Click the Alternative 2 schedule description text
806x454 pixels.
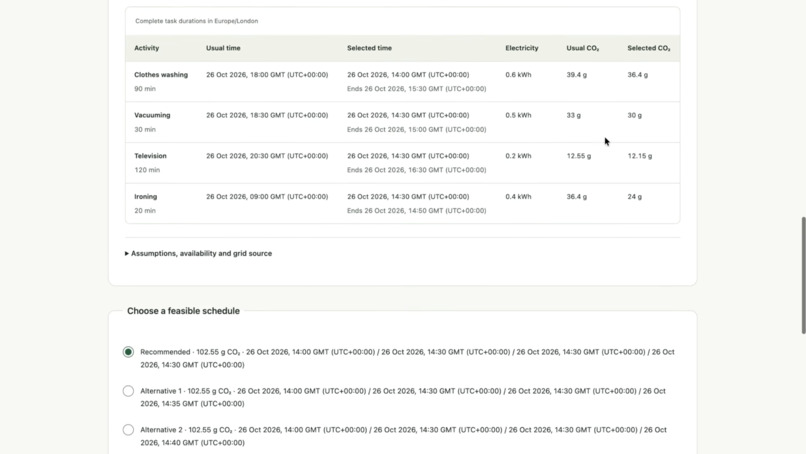404,436
